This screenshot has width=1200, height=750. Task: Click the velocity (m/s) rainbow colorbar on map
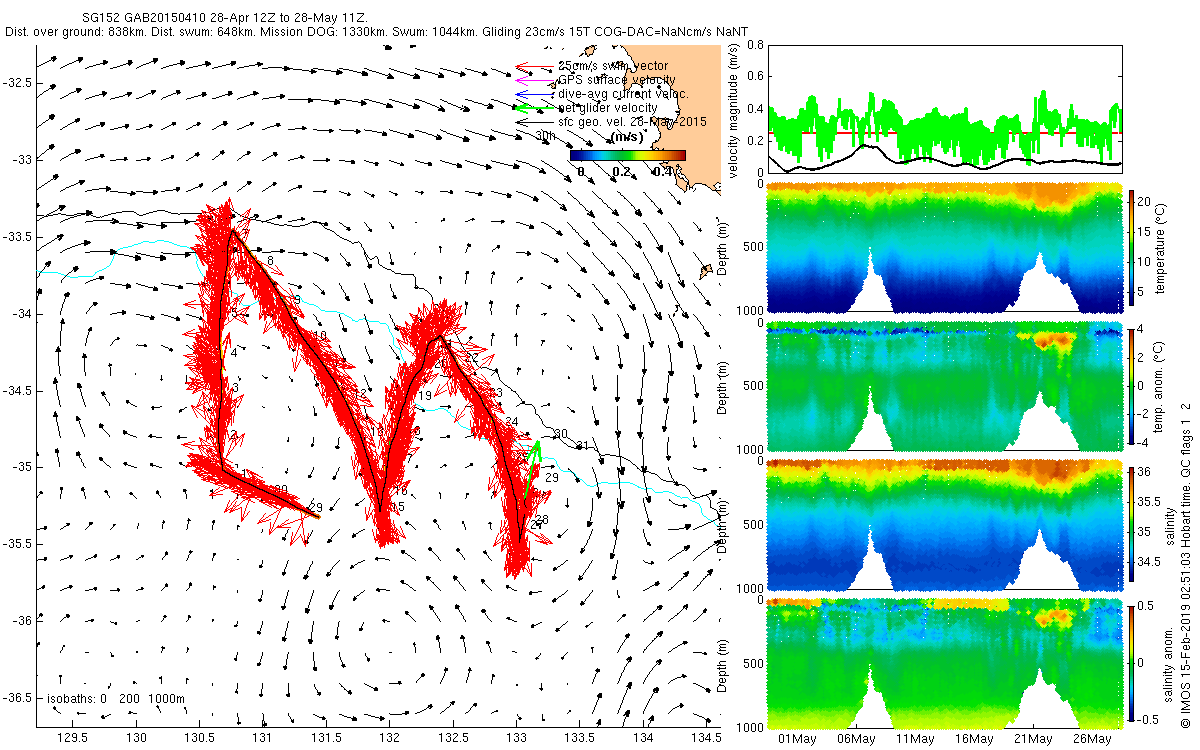coord(628,155)
